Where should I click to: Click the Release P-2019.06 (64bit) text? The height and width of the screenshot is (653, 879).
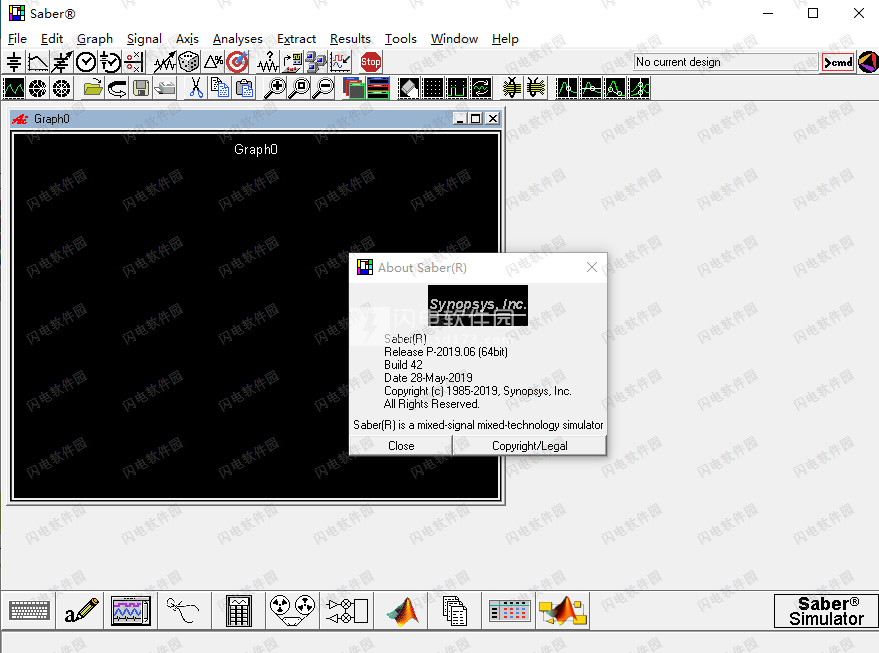[x=446, y=351]
